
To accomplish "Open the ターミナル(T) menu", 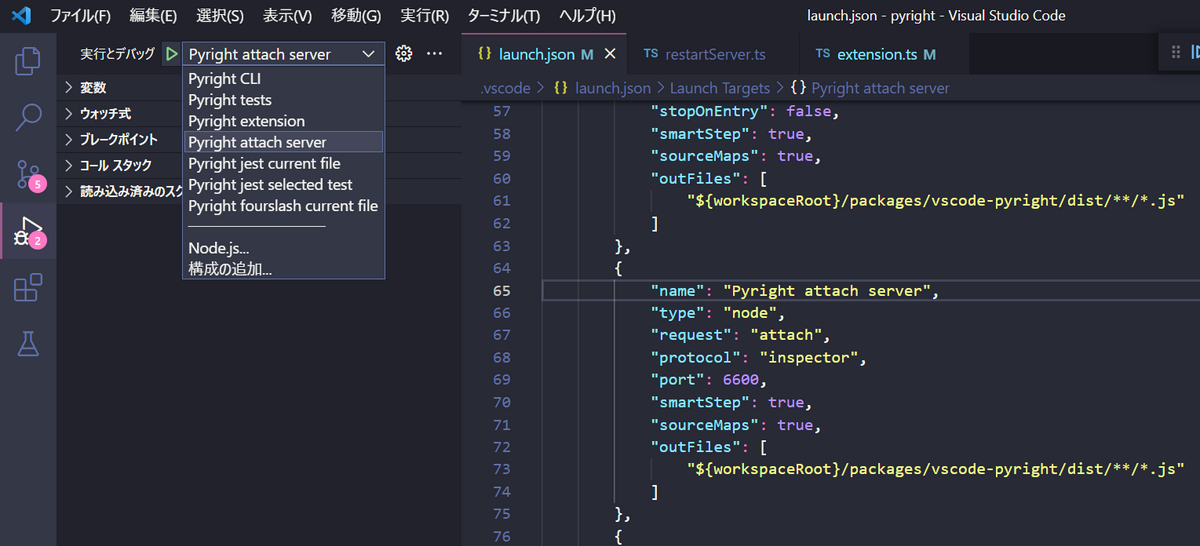I will click(503, 16).
